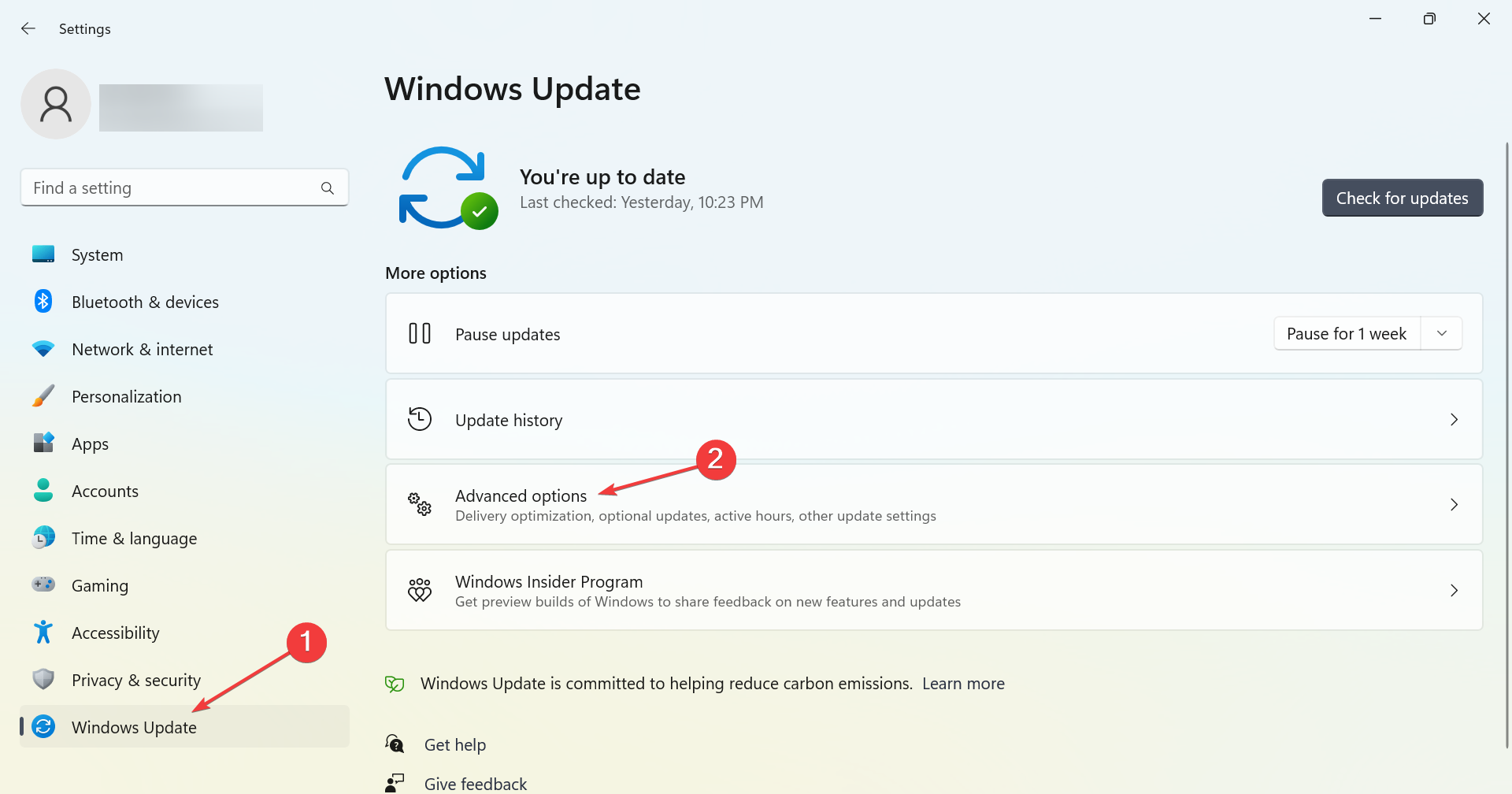Open Time & language settings
This screenshot has width=1512, height=794.
click(134, 537)
